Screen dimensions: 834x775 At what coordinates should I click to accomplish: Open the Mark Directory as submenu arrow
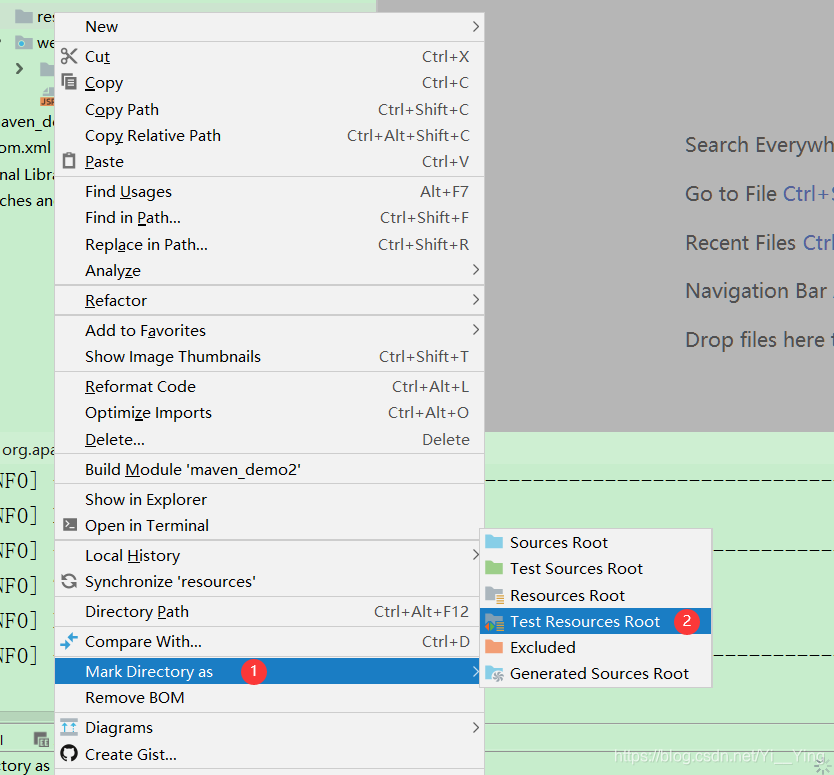476,671
